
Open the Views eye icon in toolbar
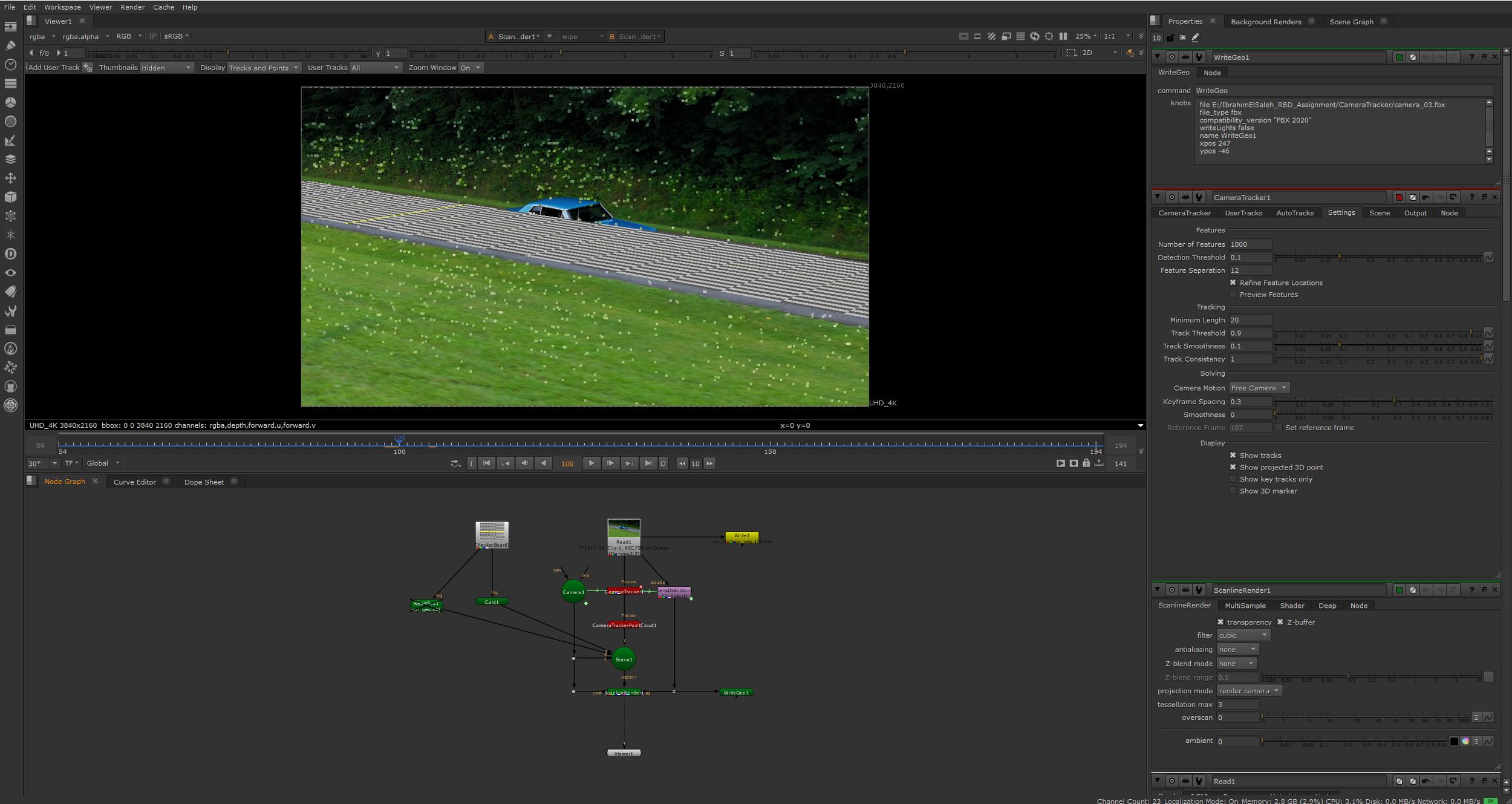(x=10, y=273)
